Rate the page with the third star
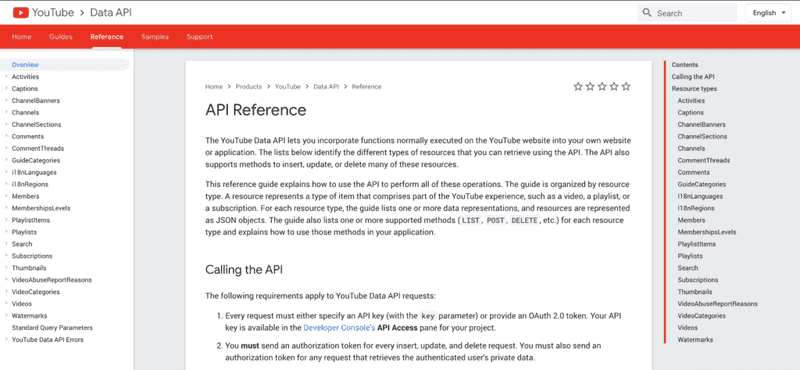 point(602,87)
